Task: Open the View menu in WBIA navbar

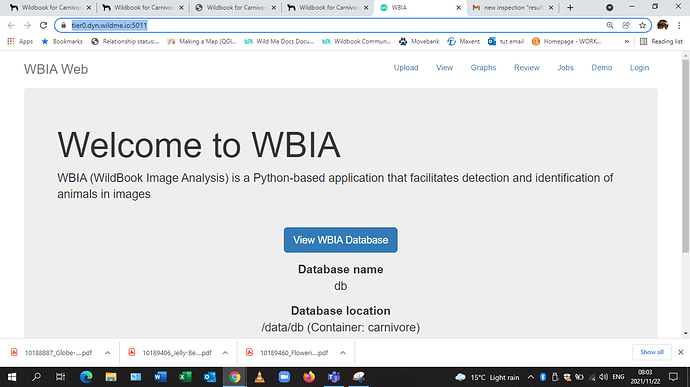Action: [444, 67]
